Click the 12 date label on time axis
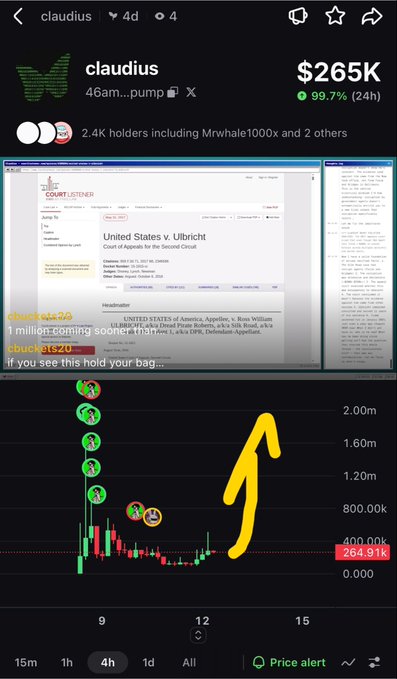 tap(202, 621)
